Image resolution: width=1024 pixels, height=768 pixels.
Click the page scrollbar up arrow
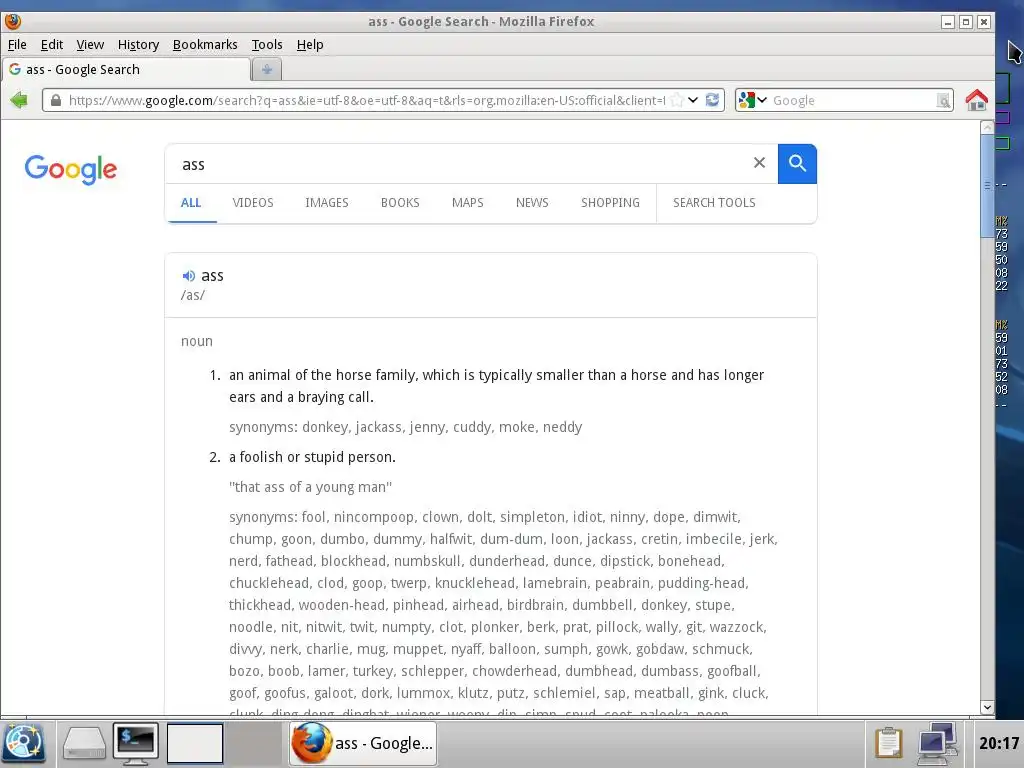pos(987,128)
